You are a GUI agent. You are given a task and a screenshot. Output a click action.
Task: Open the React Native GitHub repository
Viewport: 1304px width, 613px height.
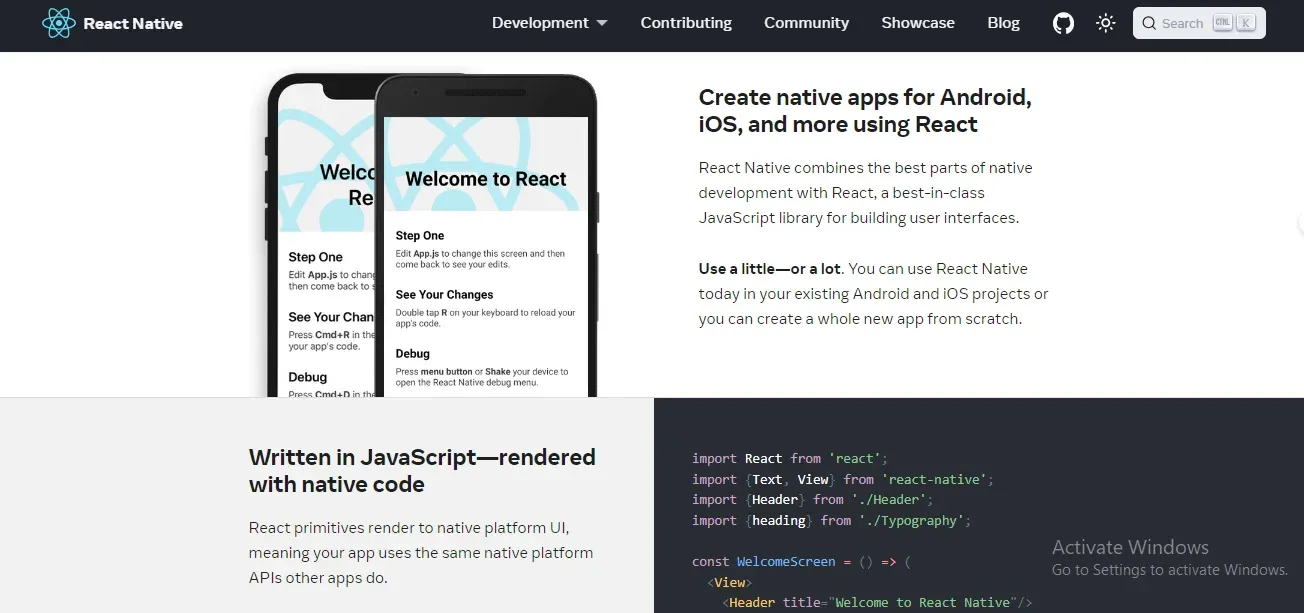click(x=1063, y=22)
